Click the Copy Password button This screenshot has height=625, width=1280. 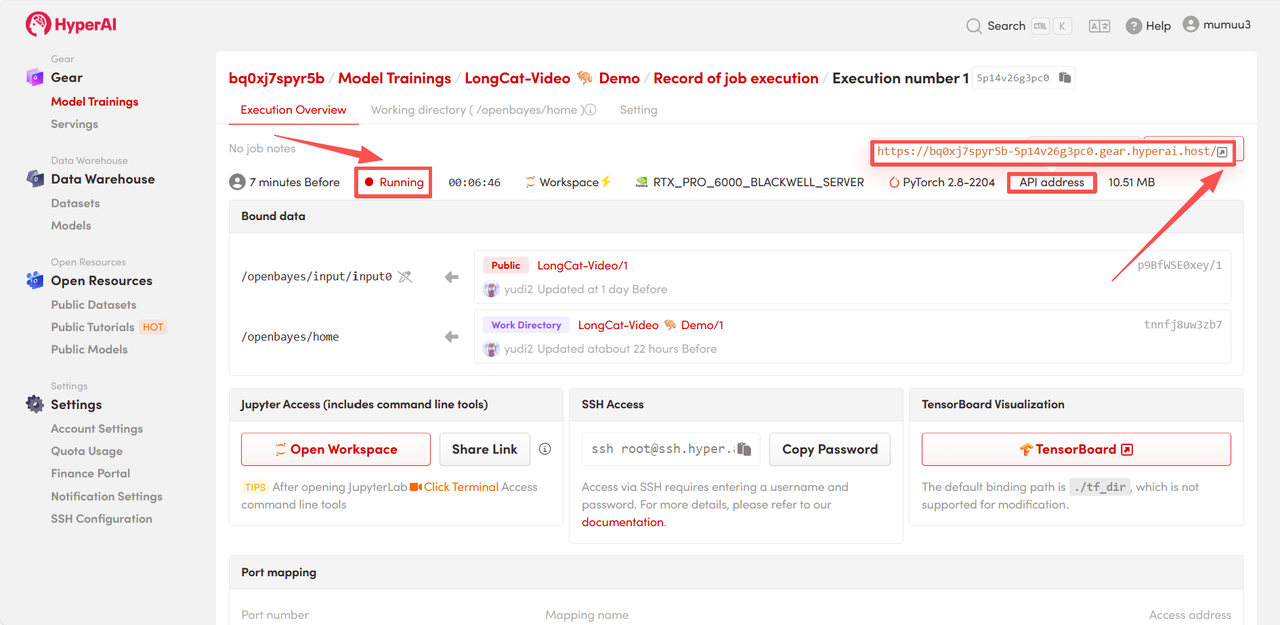click(x=830, y=449)
